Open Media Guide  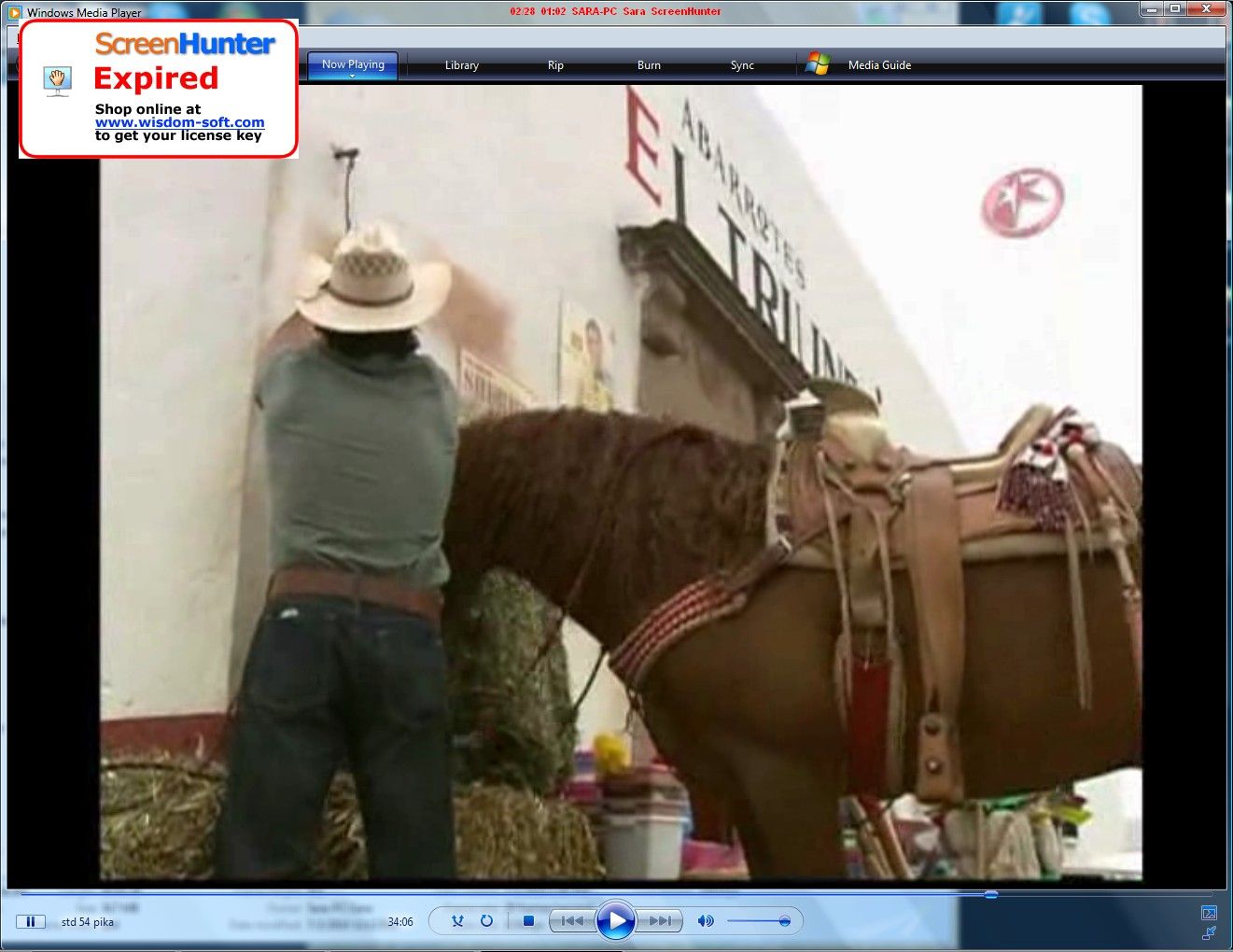(879, 65)
